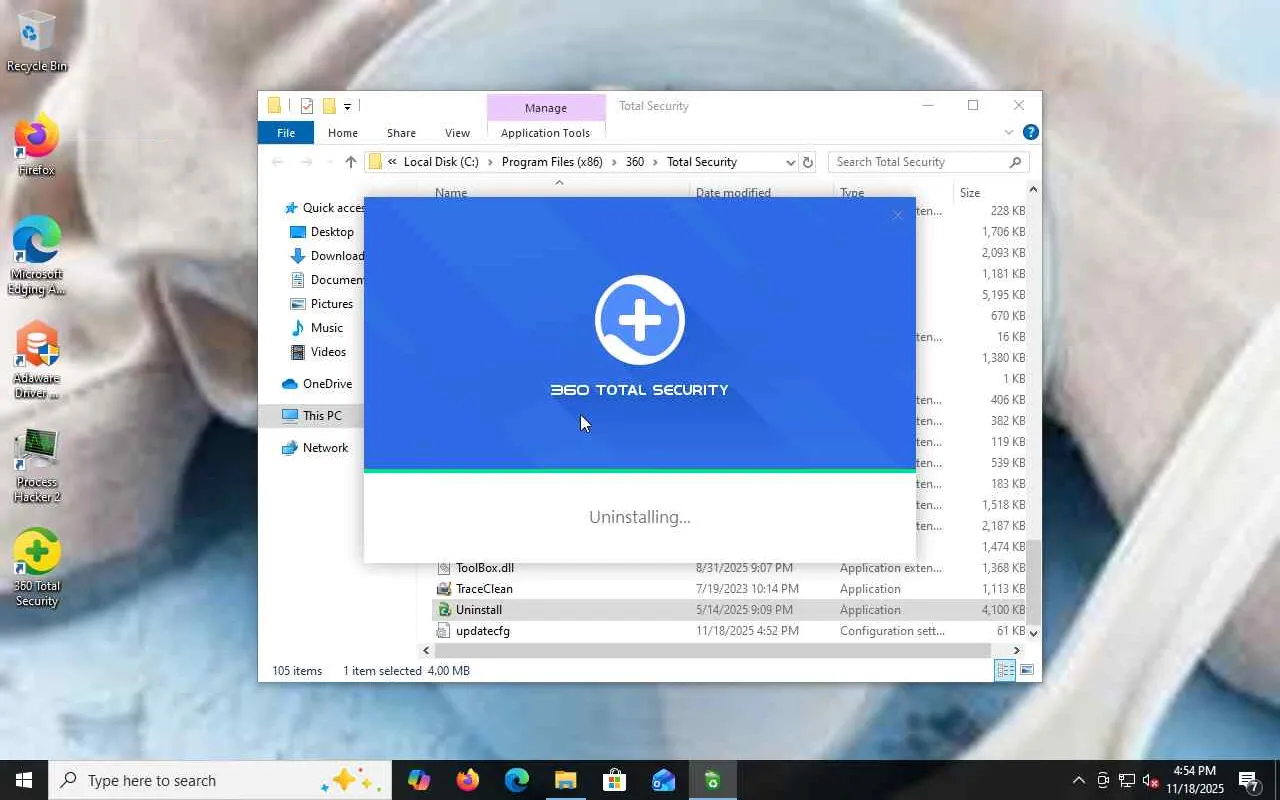
Task: Show hidden system tray icons
Action: point(1078,780)
